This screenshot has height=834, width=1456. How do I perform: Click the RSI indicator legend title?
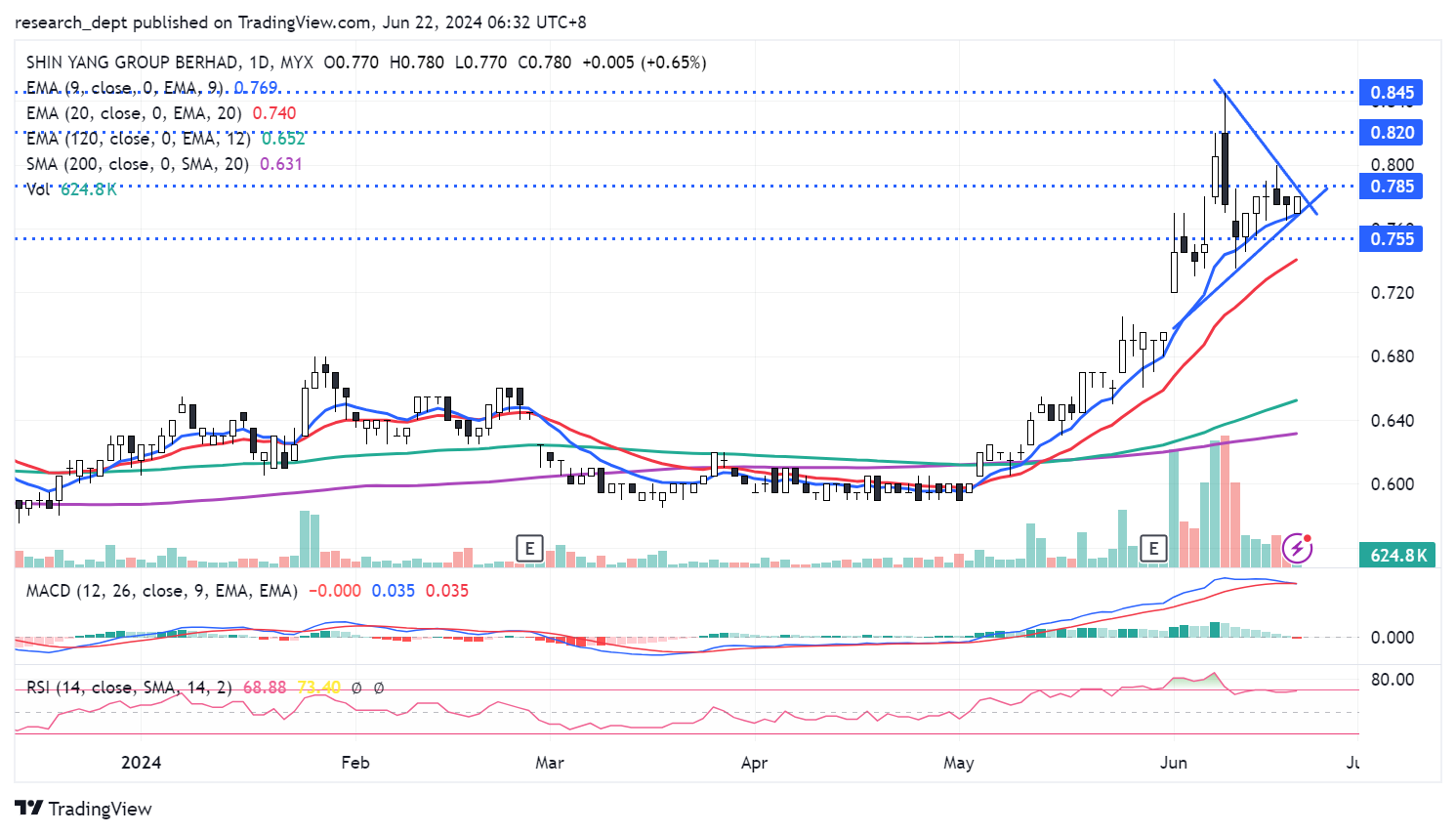pyautogui.click(x=129, y=688)
